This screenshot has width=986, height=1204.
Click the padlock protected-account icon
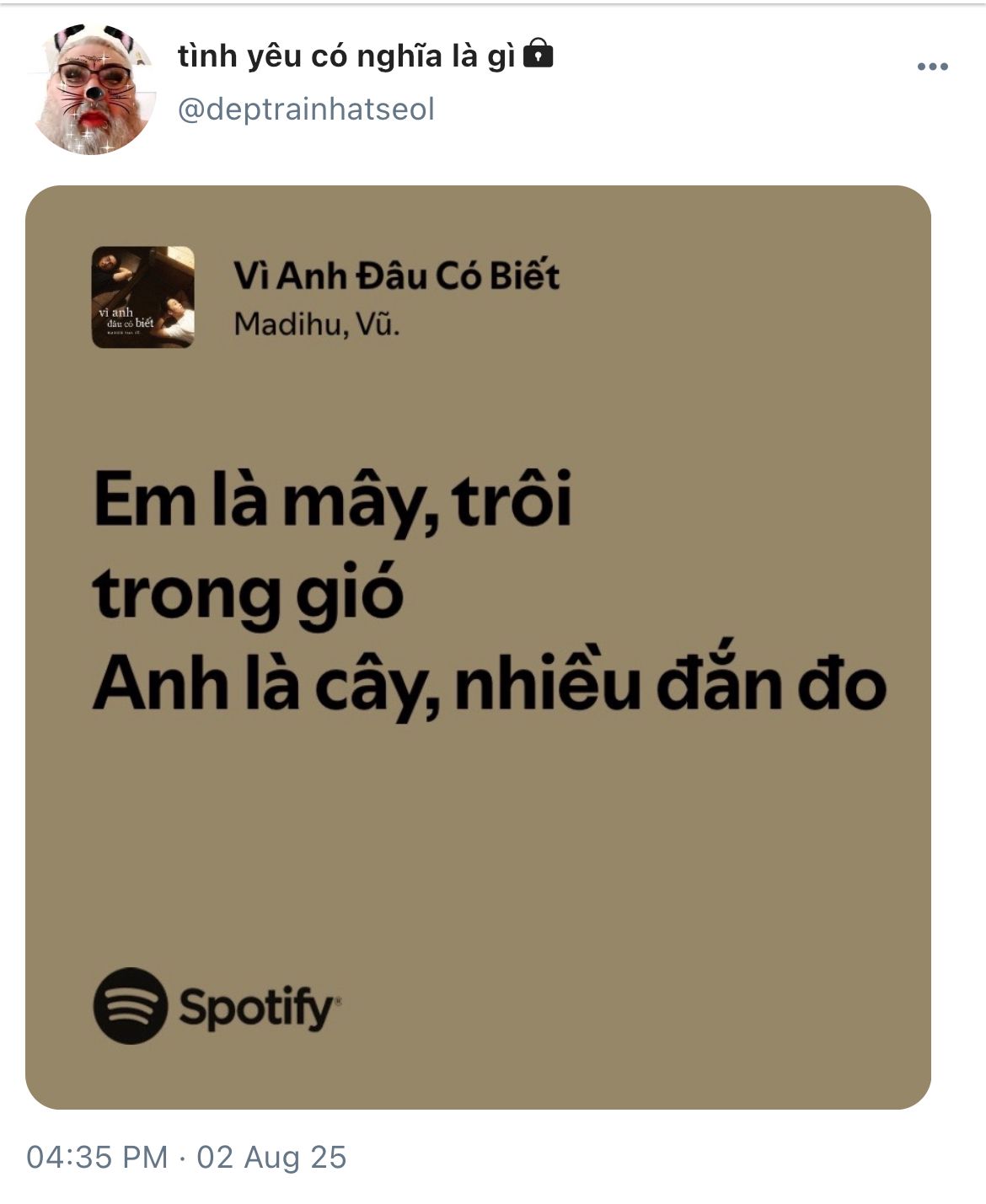click(x=539, y=55)
